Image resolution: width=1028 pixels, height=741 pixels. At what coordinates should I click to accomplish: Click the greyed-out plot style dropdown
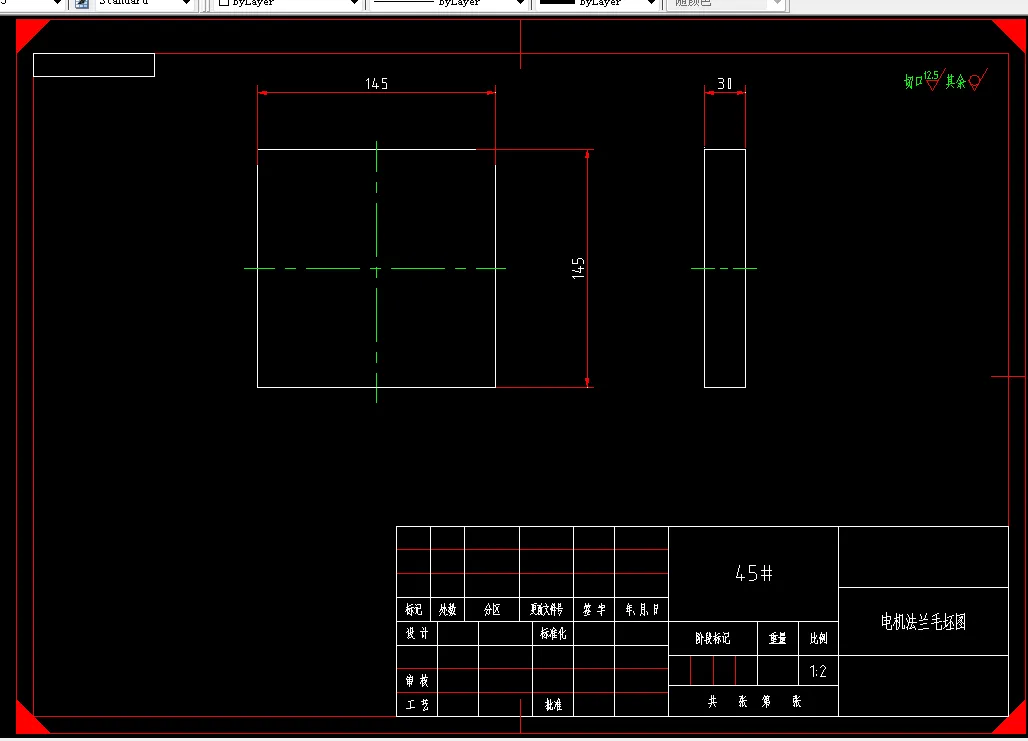click(x=725, y=3)
